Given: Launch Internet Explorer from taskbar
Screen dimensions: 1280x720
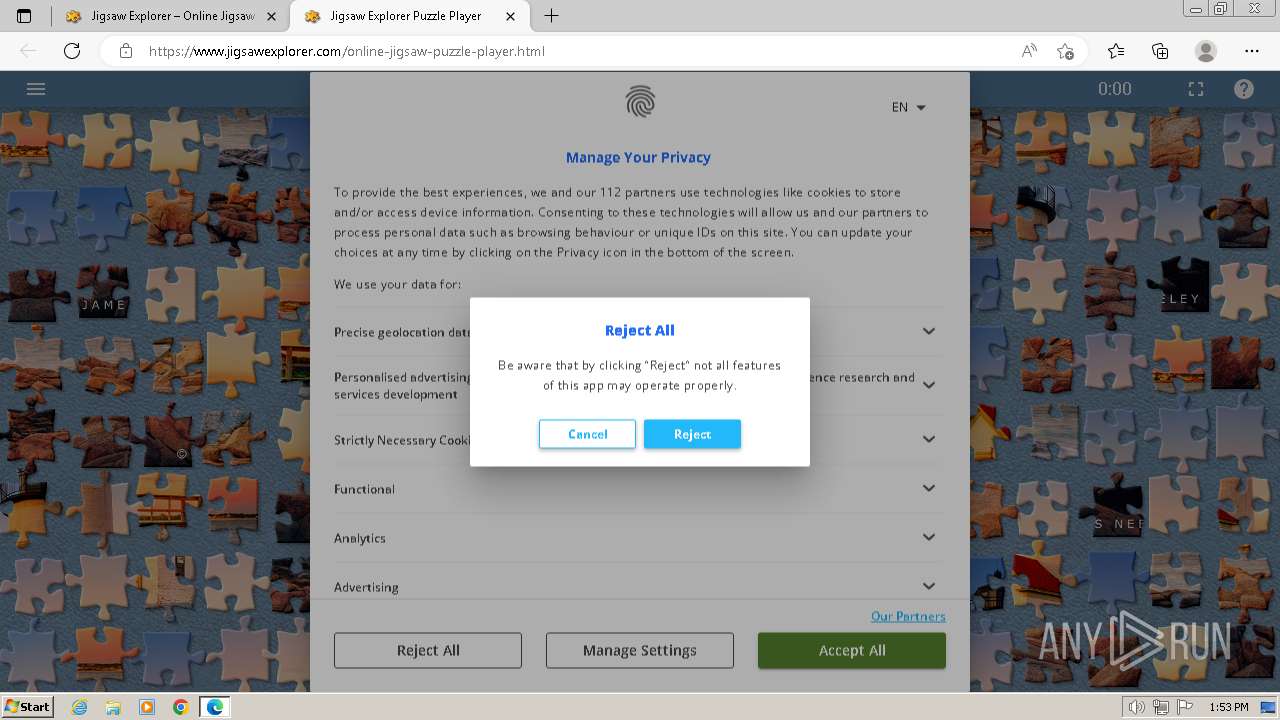Looking at the screenshot, I should (x=80, y=707).
